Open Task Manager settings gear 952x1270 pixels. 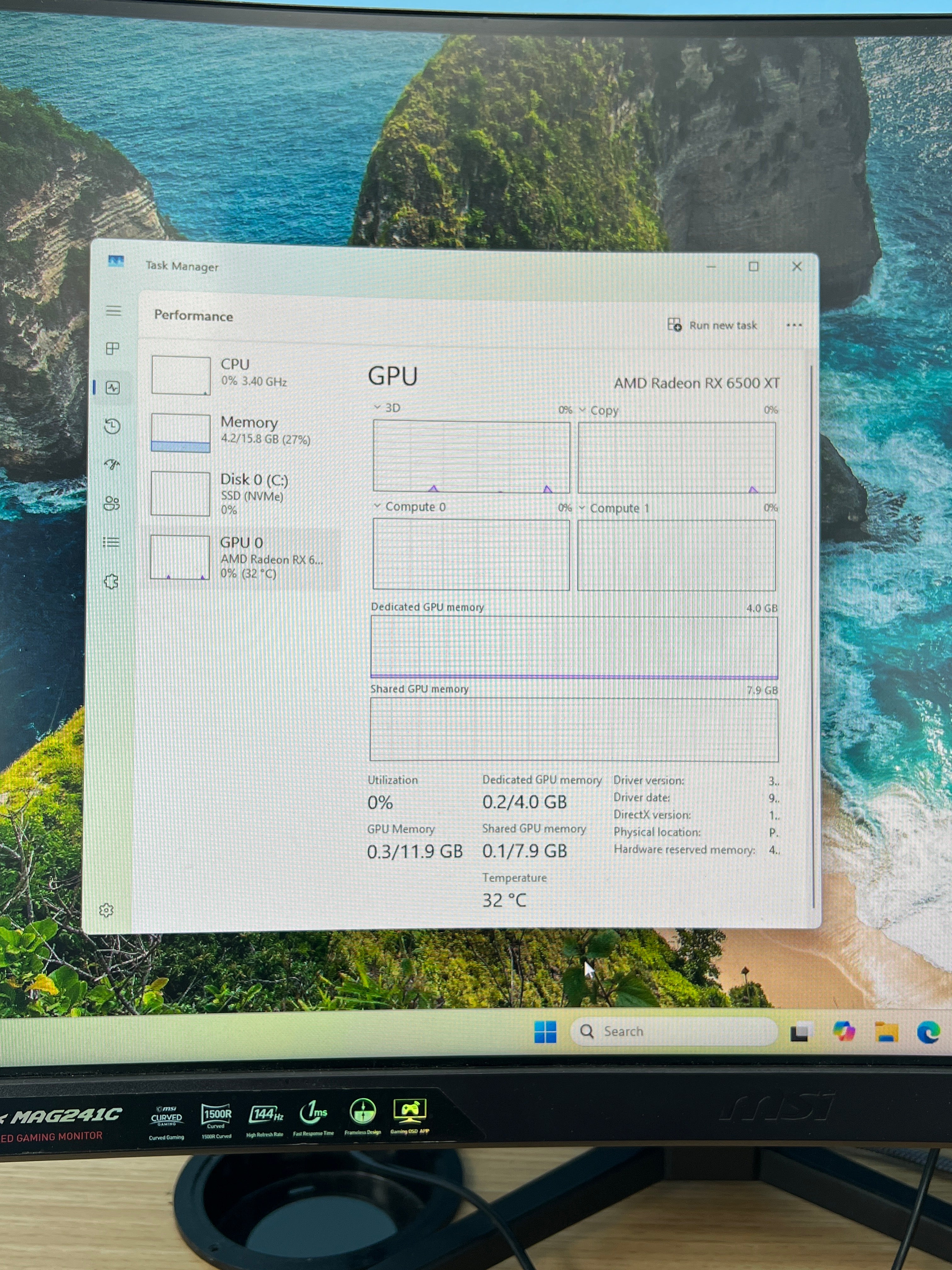coord(106,911)
